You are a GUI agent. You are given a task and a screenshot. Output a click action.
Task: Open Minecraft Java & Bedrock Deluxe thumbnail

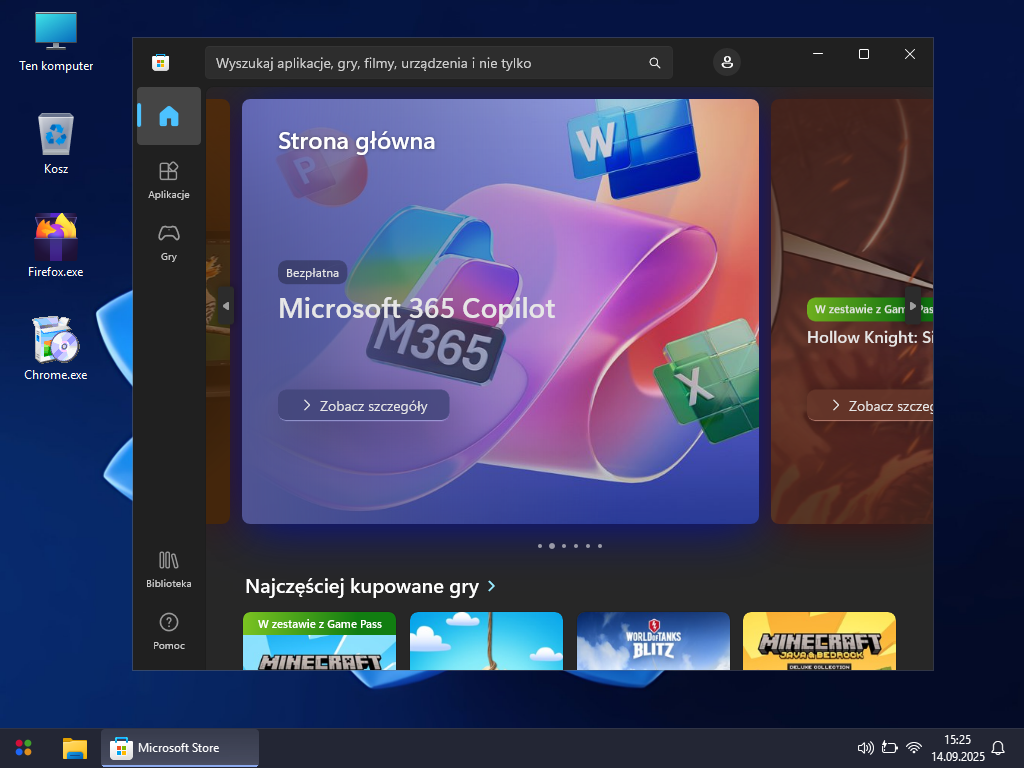click(x=819, y=641)
